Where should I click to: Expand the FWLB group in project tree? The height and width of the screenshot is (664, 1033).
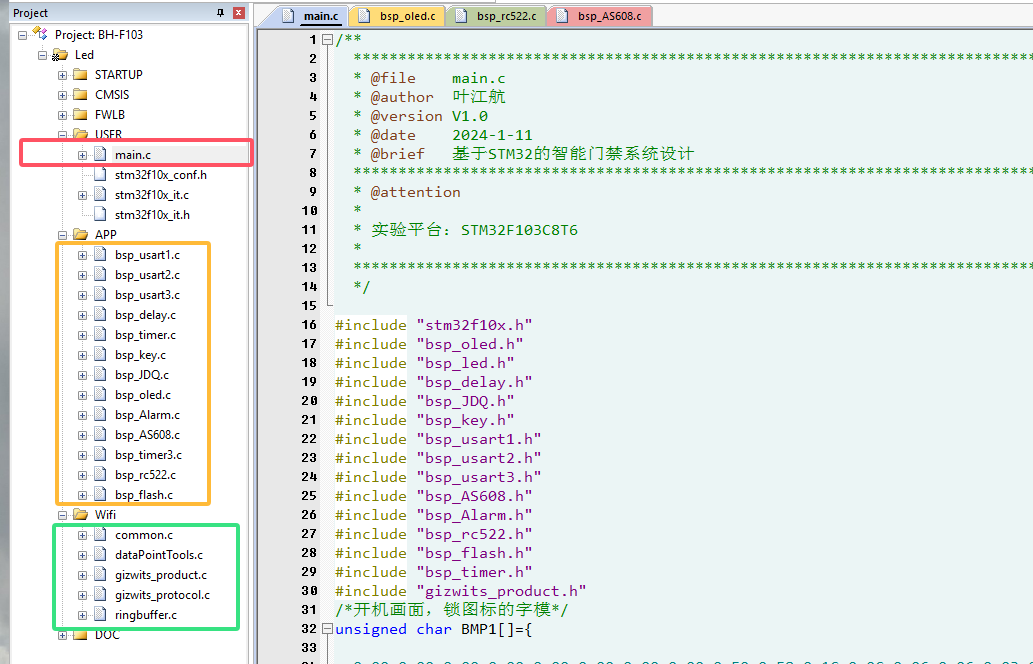click(62, 115)
